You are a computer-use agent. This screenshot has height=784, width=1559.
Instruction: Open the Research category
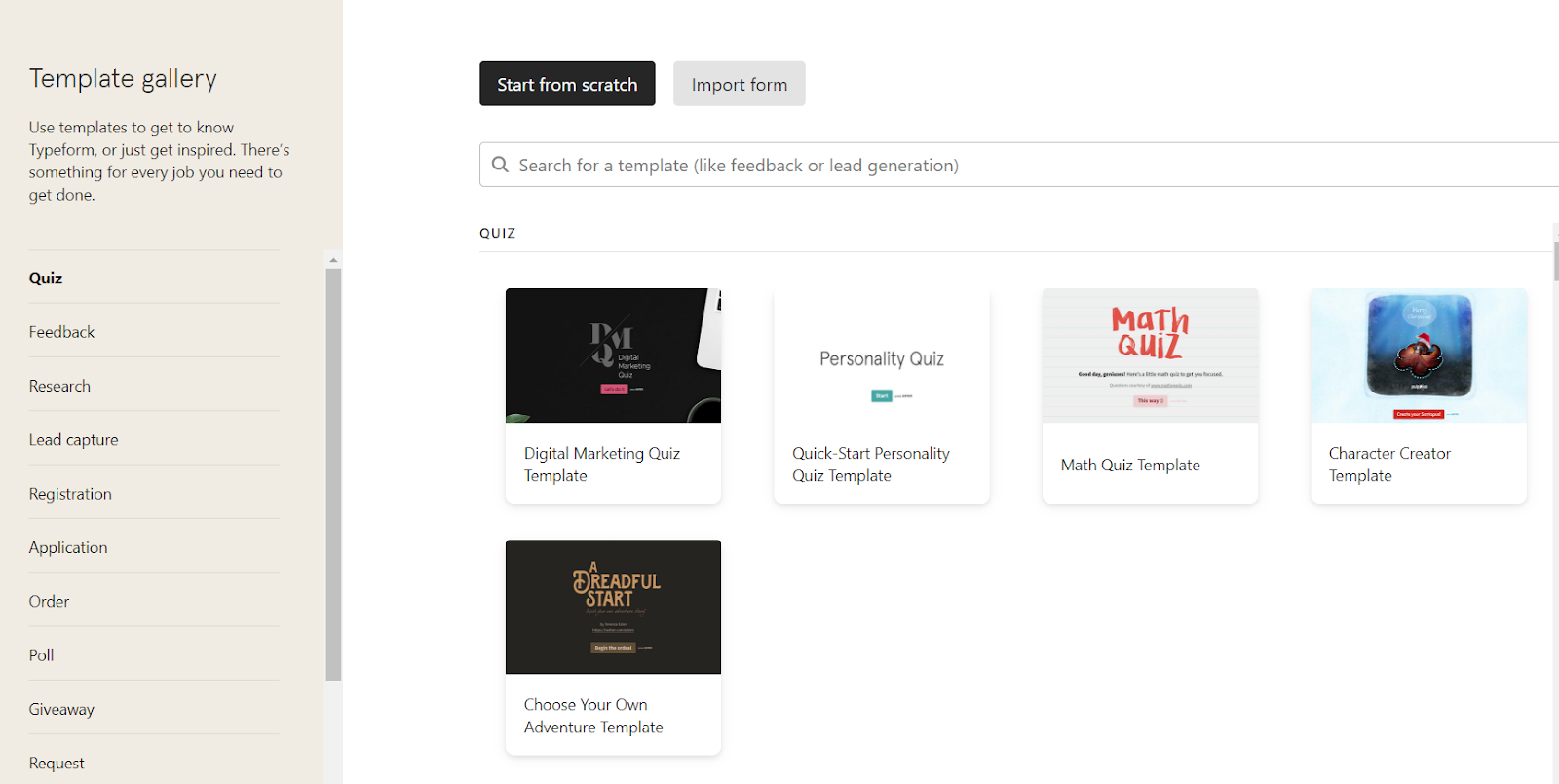tap(59, 386)
